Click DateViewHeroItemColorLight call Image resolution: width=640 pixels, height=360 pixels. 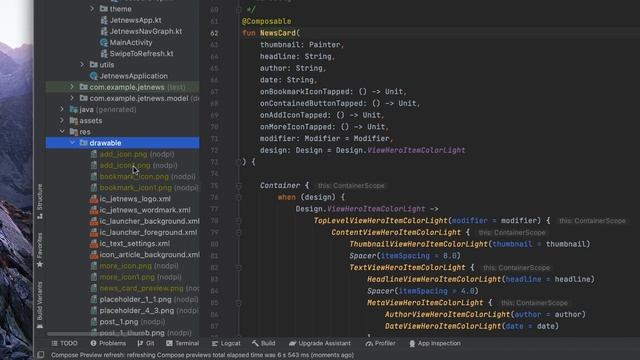(x=443, y=326)
